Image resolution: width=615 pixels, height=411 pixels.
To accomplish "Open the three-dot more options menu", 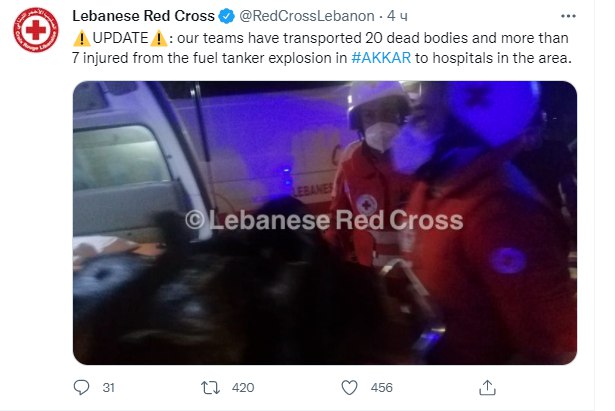I will tap(568, 16).
